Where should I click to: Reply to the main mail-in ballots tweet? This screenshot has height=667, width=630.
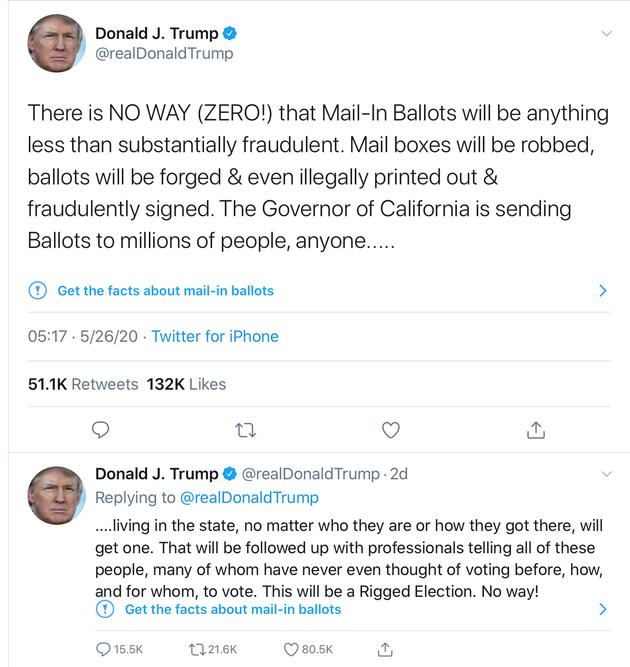click(x=100, y=430)
